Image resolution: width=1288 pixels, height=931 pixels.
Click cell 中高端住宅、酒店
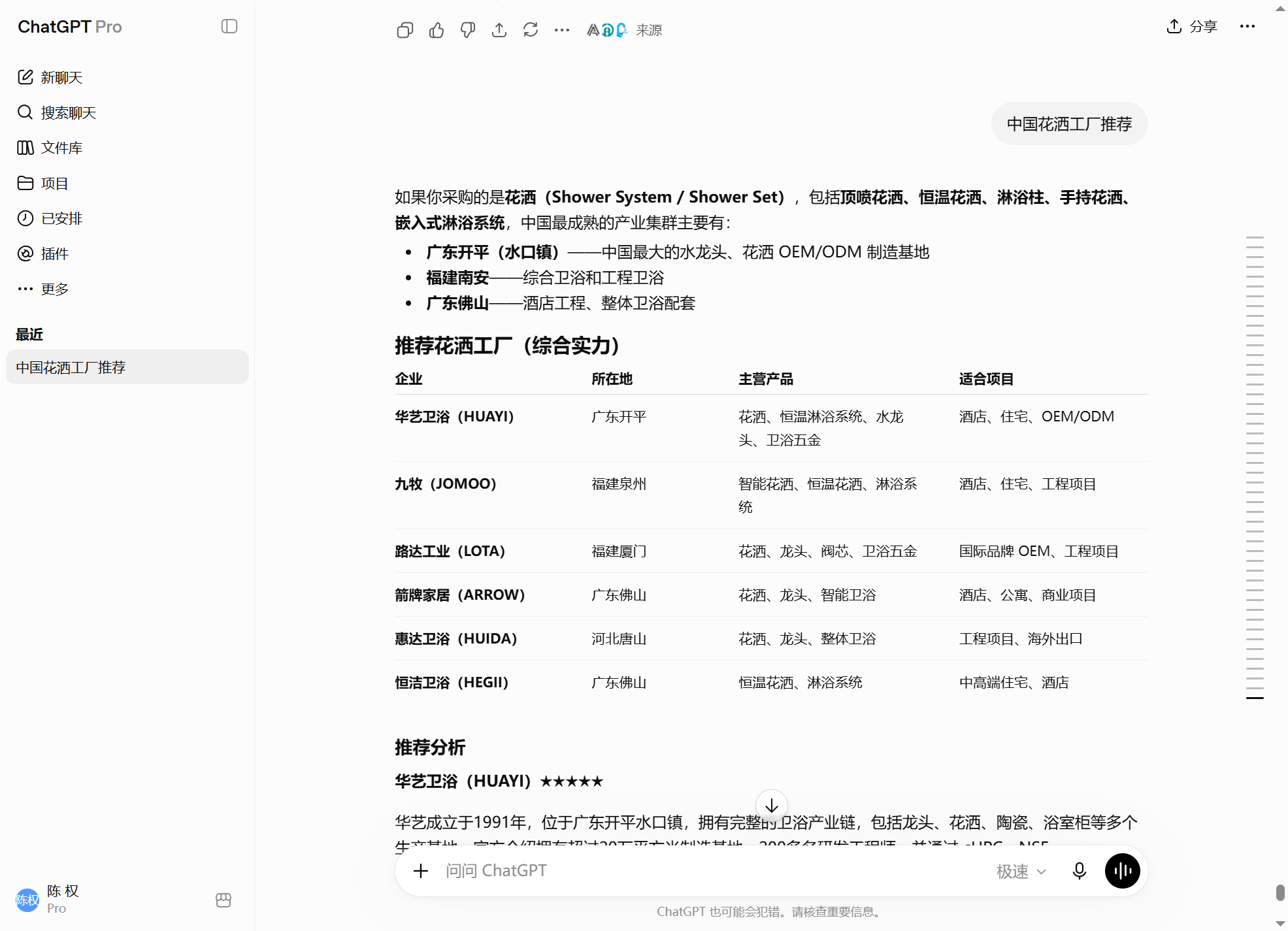pos(1014,683)
